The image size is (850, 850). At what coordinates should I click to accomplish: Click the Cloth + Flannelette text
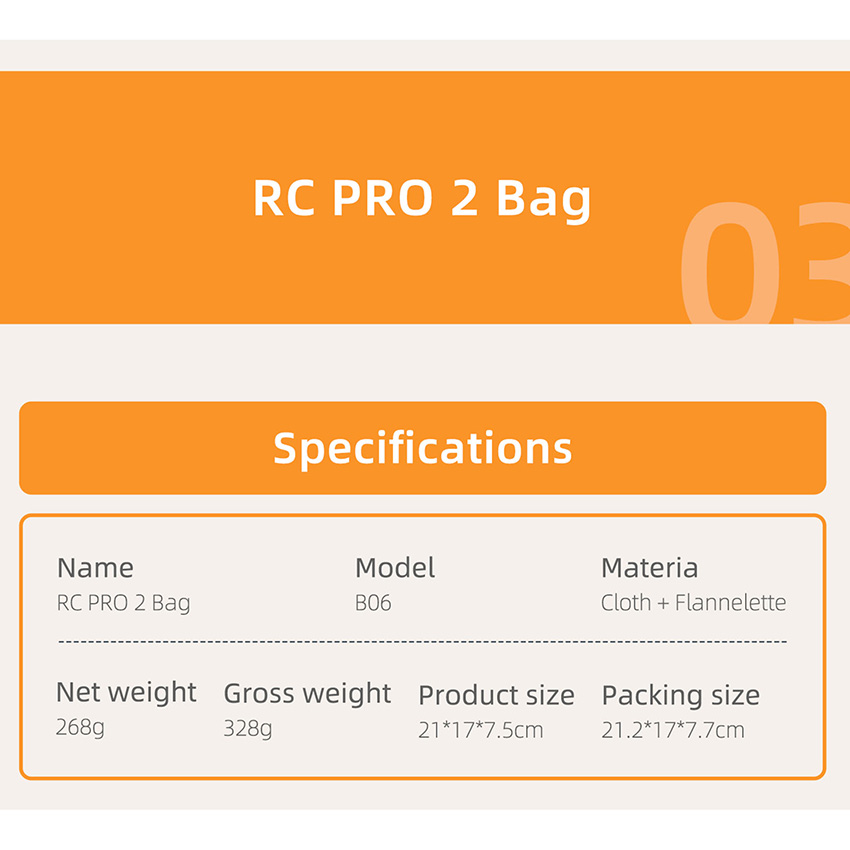[693, 603]
